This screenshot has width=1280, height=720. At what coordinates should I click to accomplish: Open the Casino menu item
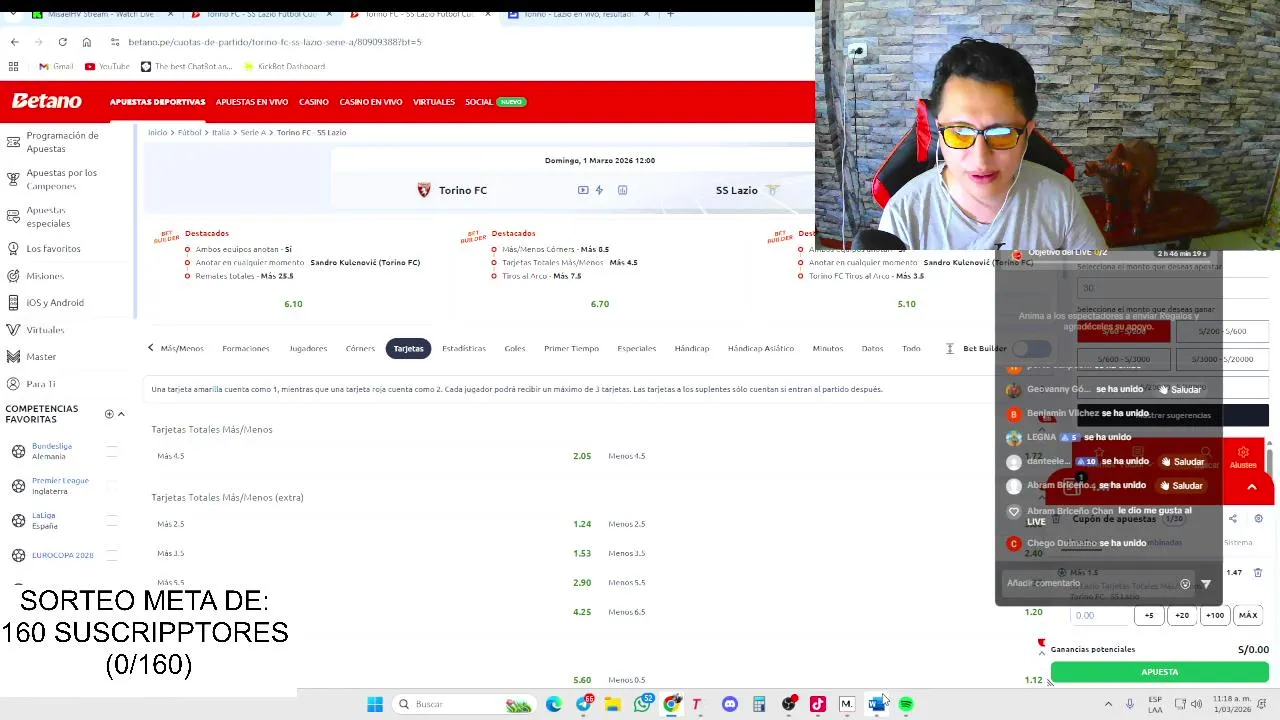coord(313,102)
